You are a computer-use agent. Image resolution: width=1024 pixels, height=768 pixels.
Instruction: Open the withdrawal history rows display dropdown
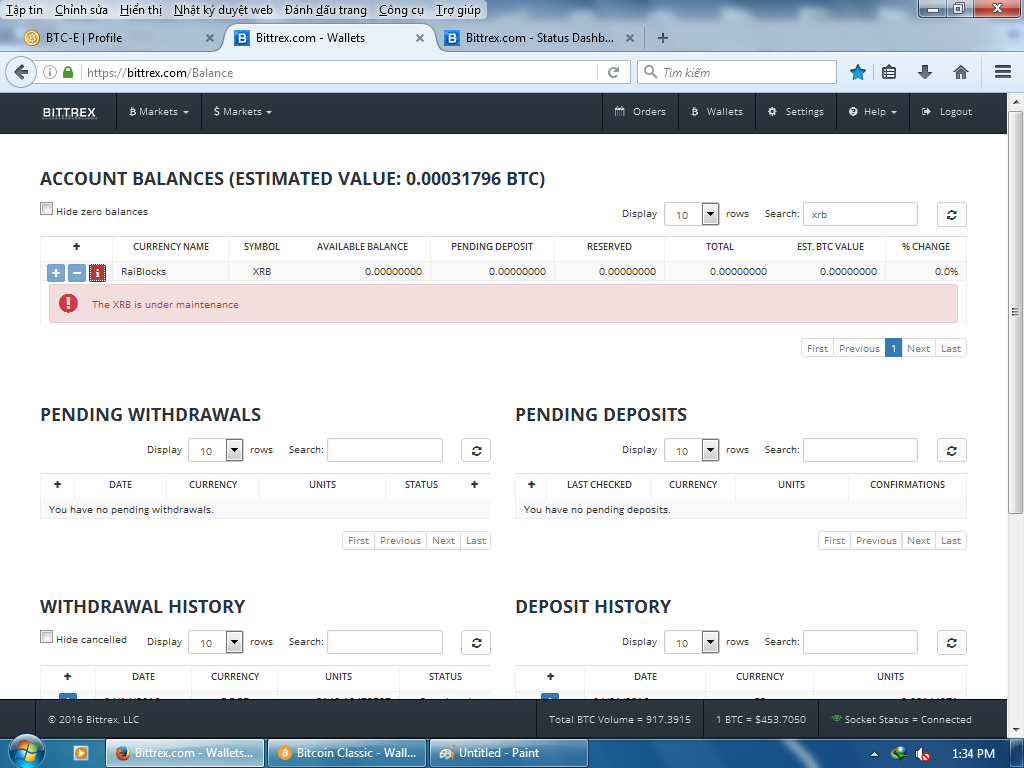click(216, 642)
